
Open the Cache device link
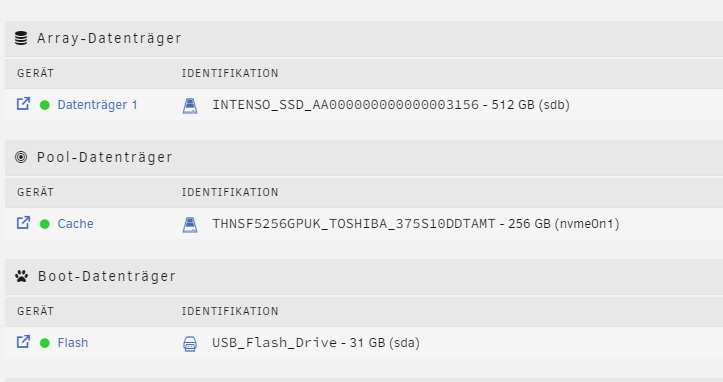tap(75, 224)
